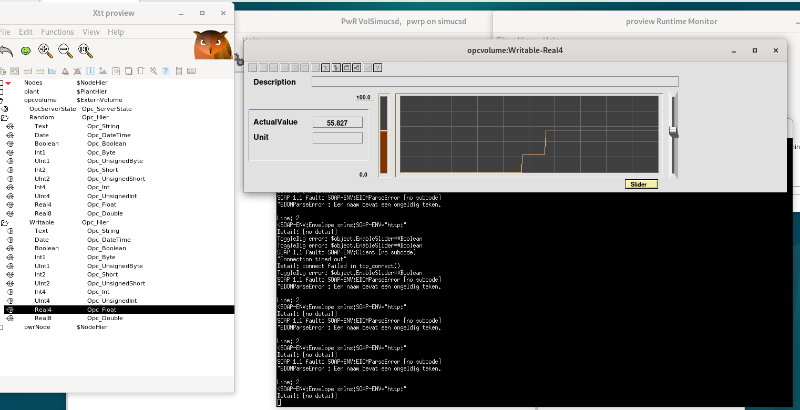Click the vertical slider handle in opcvolume window

click(x=673, y=132)
